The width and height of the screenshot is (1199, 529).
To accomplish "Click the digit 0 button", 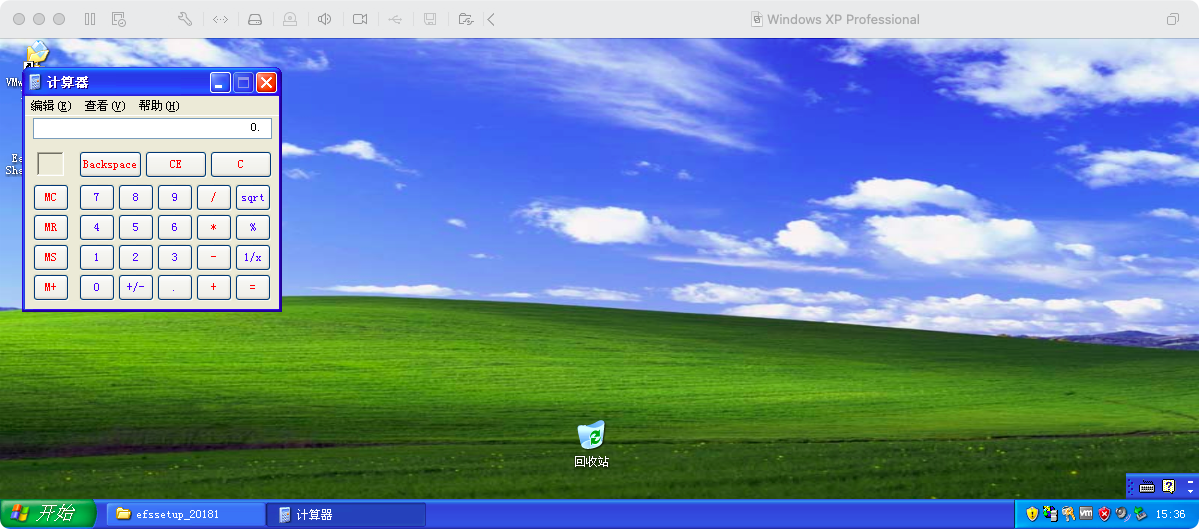I will coord(97,287).
